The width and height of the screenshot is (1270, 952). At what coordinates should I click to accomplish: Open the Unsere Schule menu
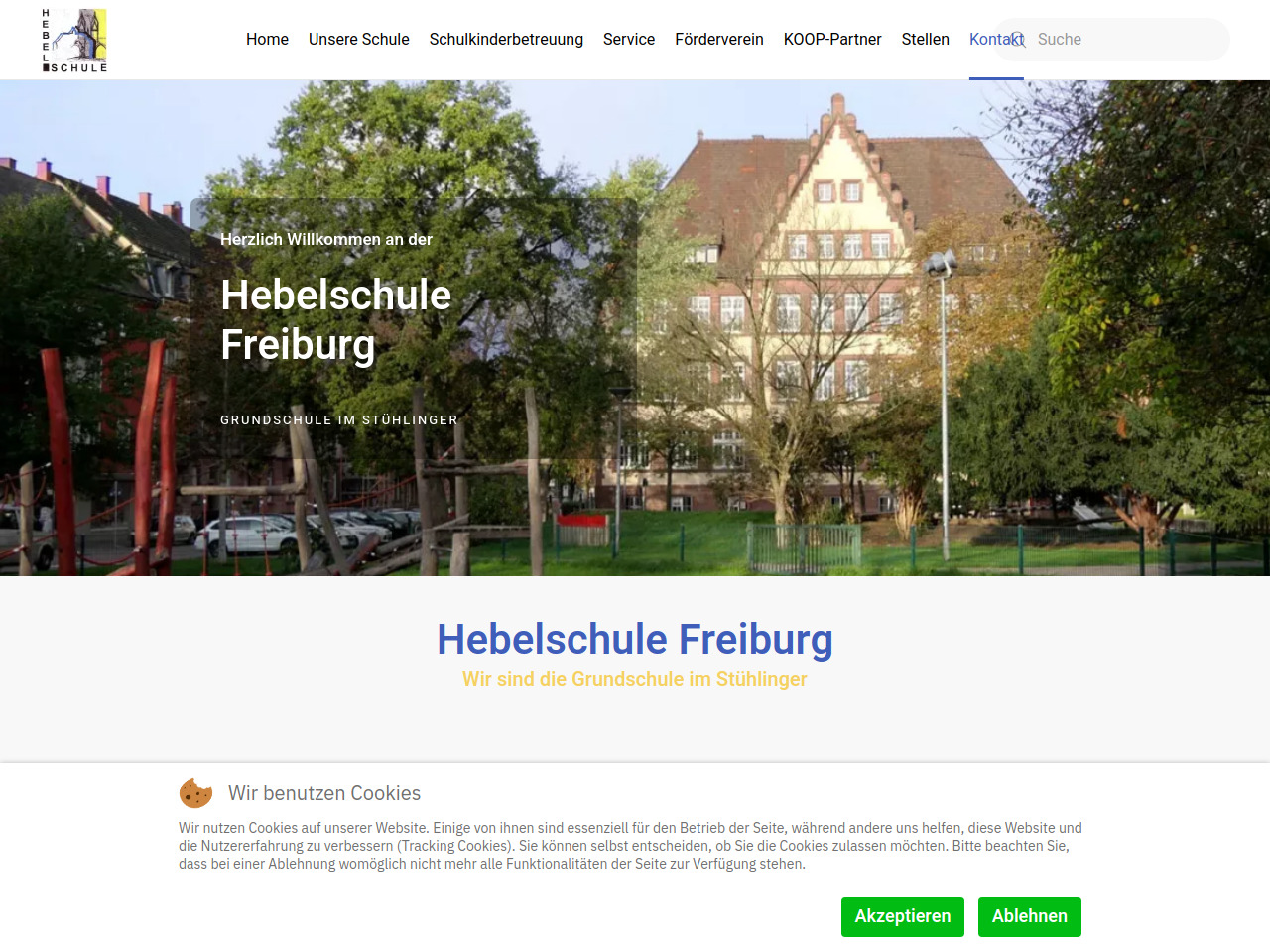pyautogui.click(x=358, y=40)
